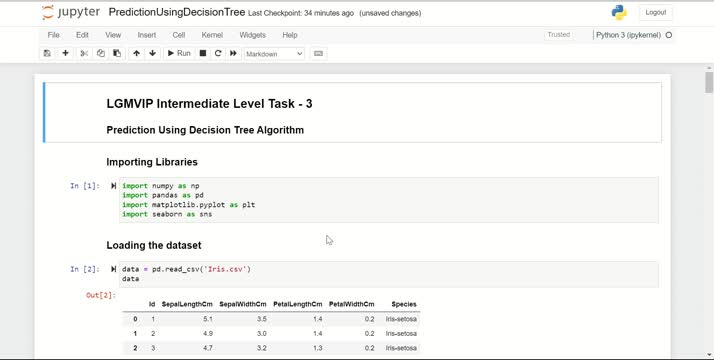The width and height of the screenshot is (714, 360).
Task: Cut selected cells with scissors icon
Action: pos(84,53)
